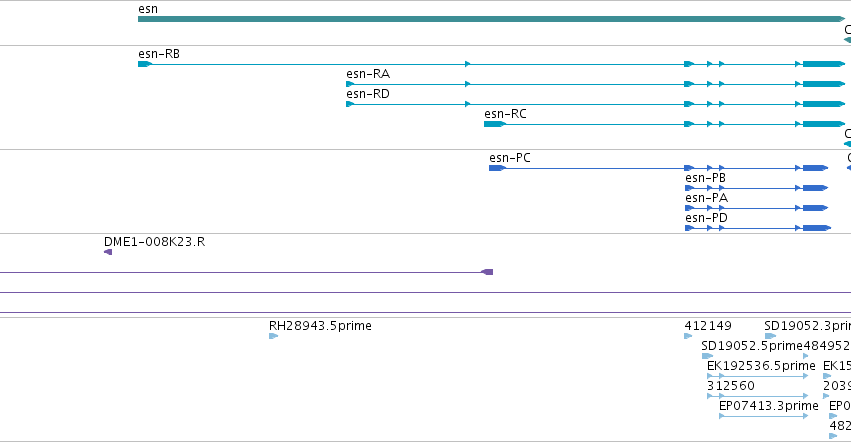Click the SD19052.5prime label

(751, 346)
